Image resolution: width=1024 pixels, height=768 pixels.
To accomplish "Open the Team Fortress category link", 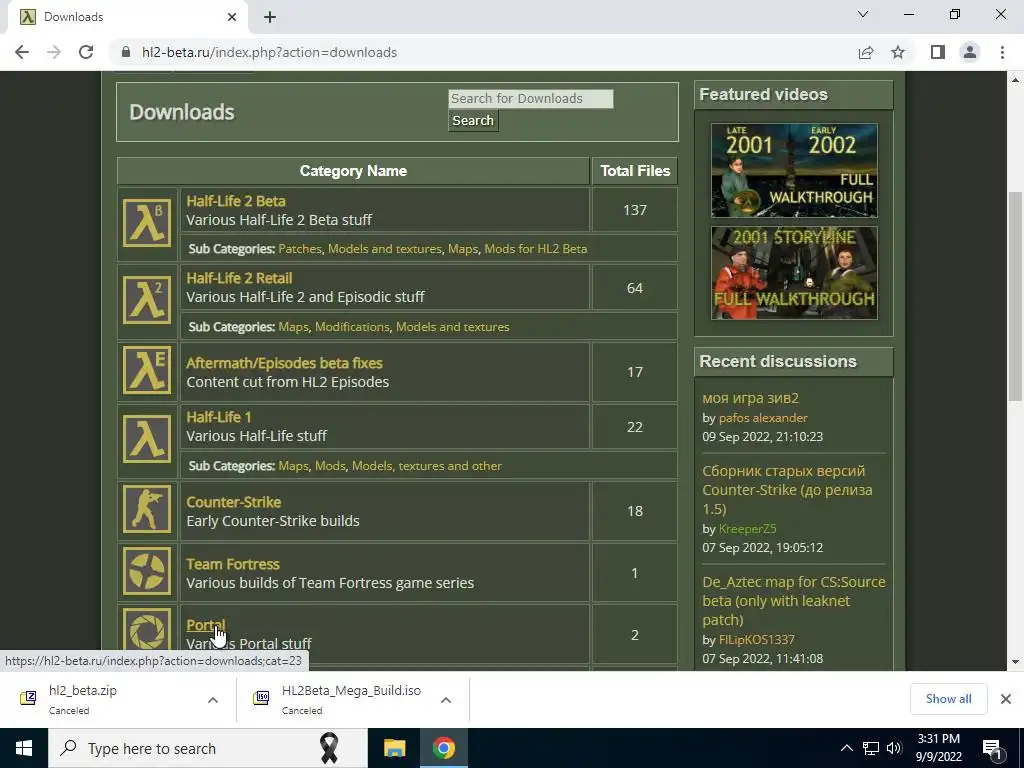I will pyautogui.click(x=232, y=564).
